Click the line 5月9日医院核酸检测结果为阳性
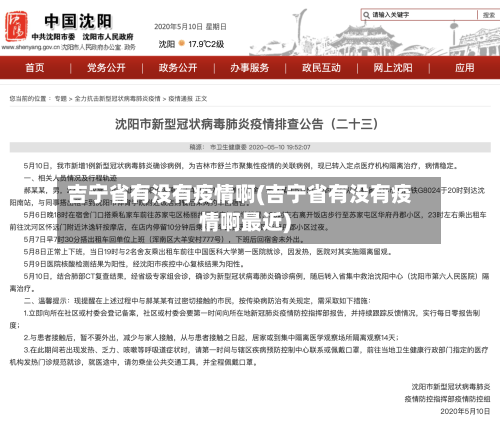Image resolution: width=500 pixels, height=421 pixels. (134, 264)
